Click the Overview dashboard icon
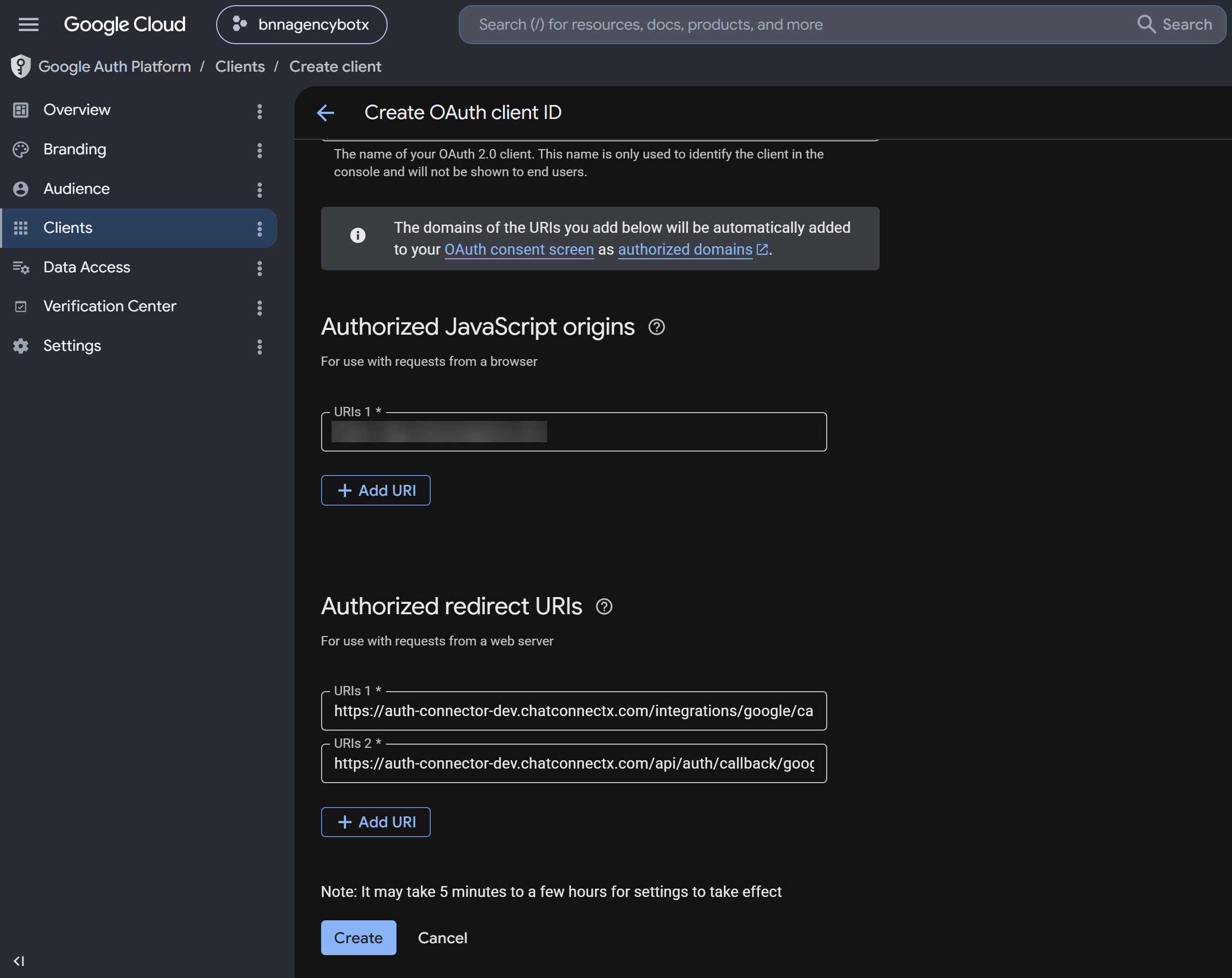This screenshot has width=1232, height=978. click(x=21, y=110)
